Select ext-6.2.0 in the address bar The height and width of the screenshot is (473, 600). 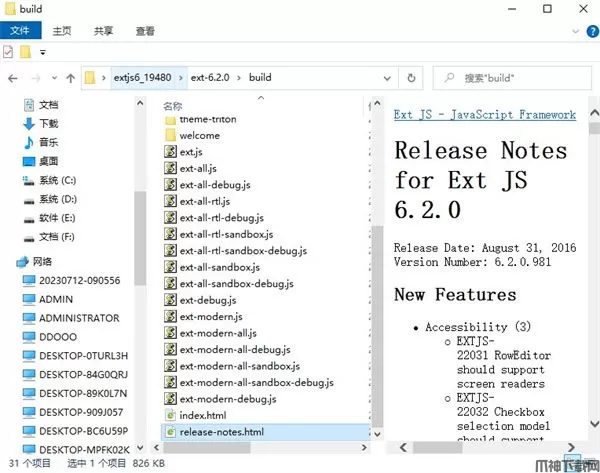pyautogui.click(x=210, y=78)
